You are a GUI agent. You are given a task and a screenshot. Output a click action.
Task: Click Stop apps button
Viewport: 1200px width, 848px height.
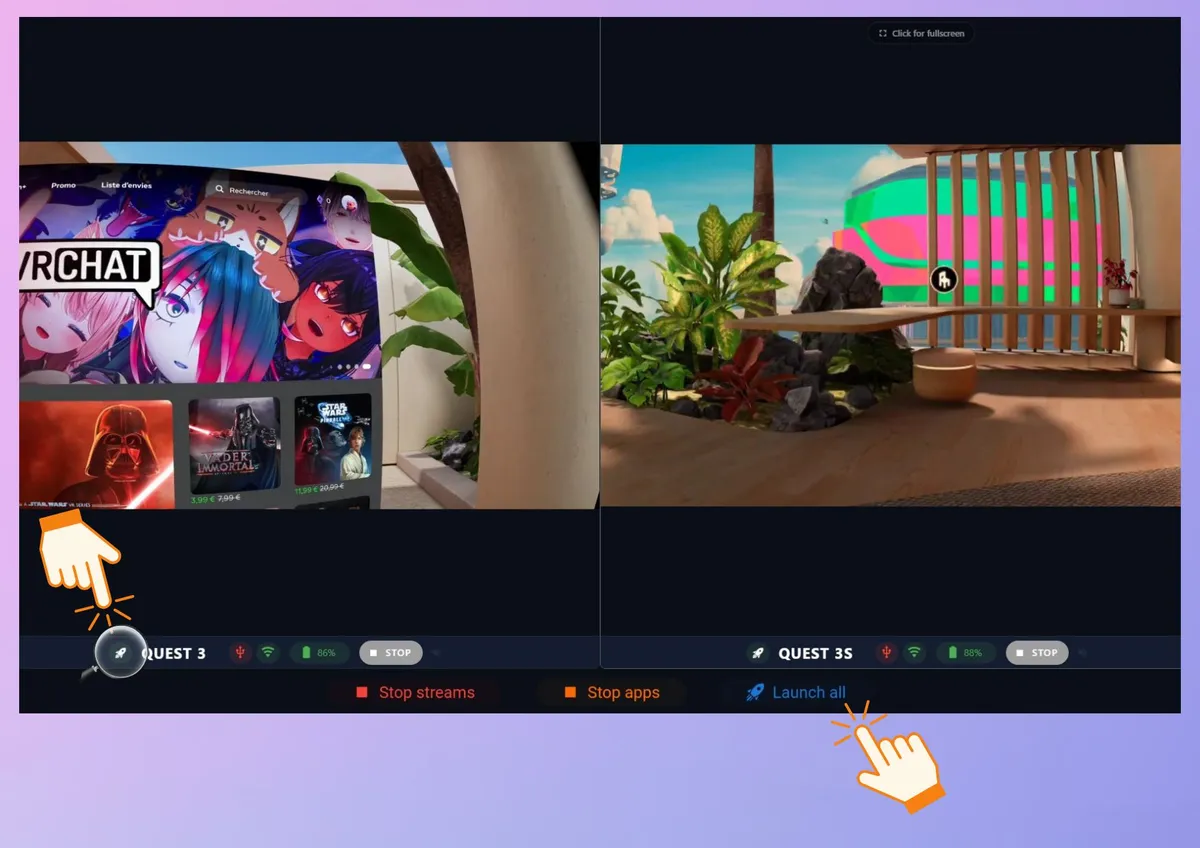[611, 692]
